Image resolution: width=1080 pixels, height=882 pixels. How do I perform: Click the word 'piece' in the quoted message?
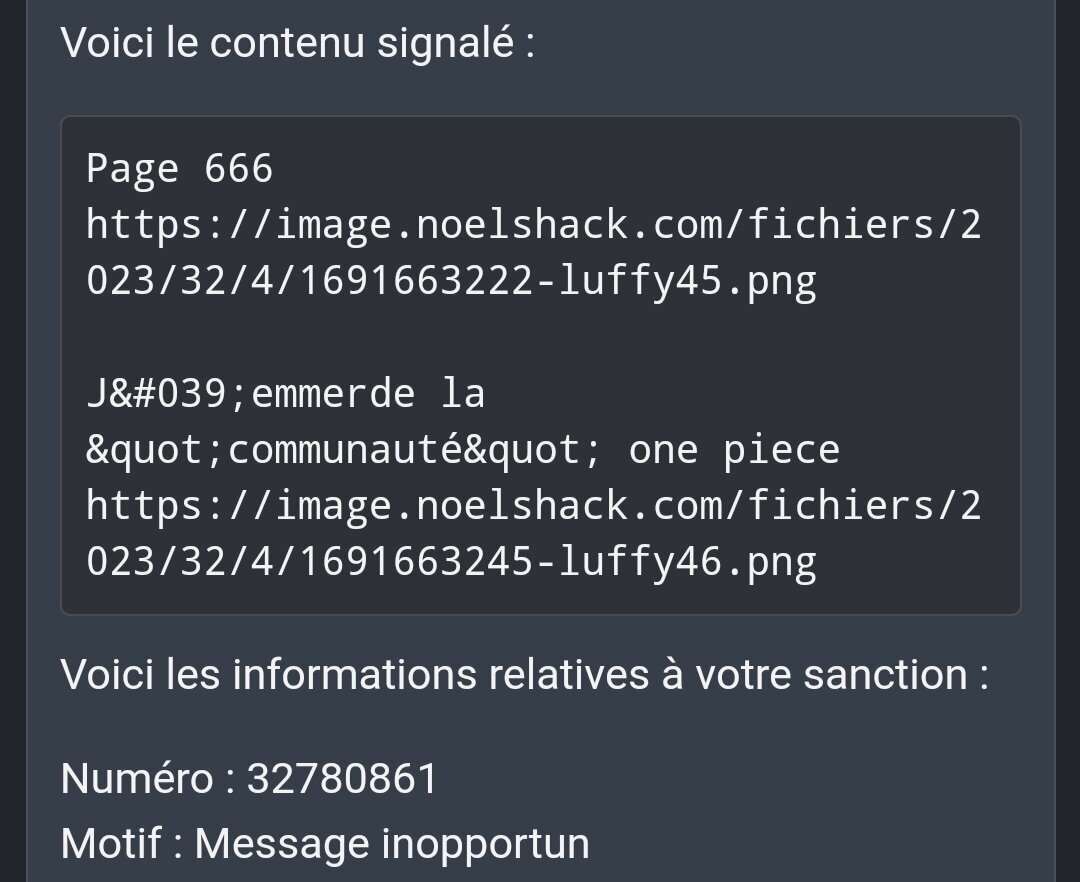point(782,452)
